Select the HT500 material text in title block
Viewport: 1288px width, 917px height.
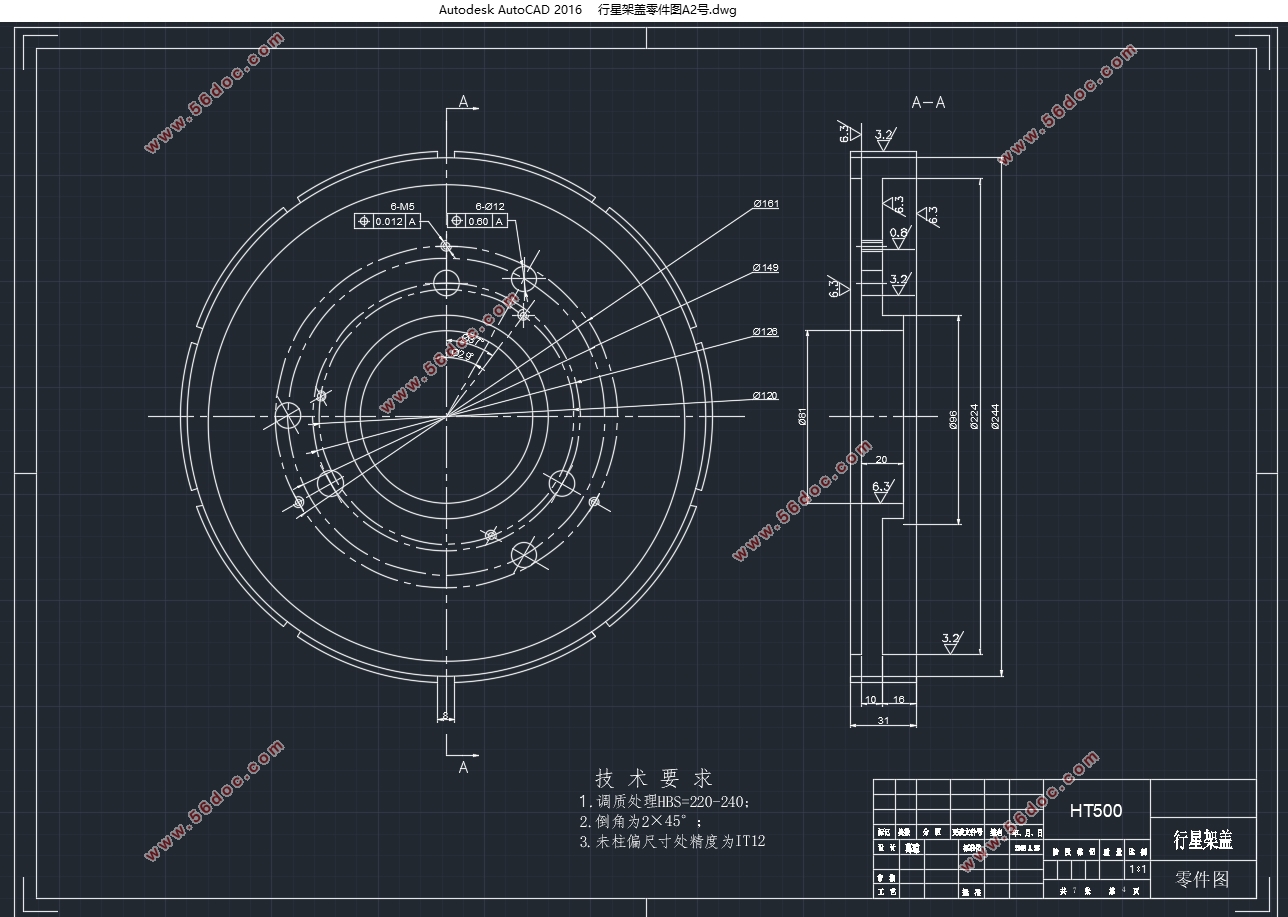[1096, 811]
